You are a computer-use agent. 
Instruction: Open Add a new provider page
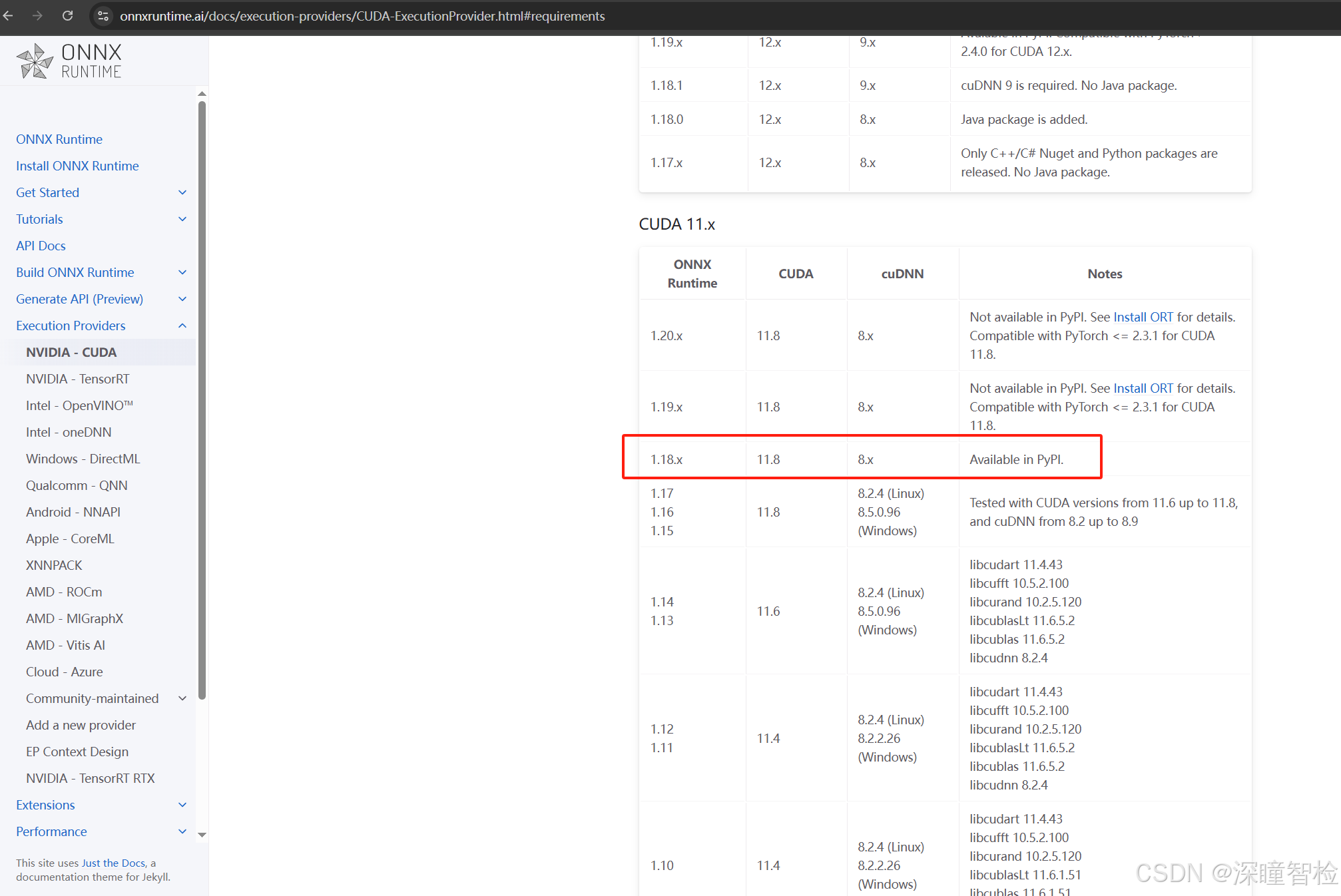click(x=81, y=725)
